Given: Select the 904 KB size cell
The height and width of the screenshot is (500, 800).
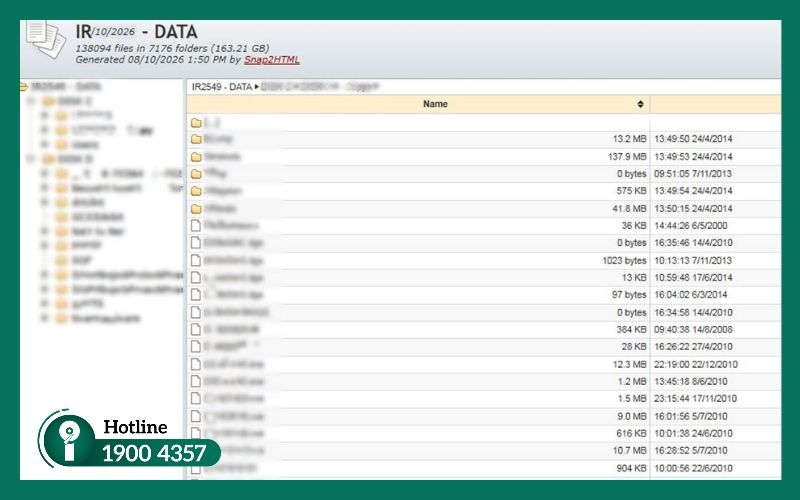Looking at the screenshot, I should (x=631, y=468).
